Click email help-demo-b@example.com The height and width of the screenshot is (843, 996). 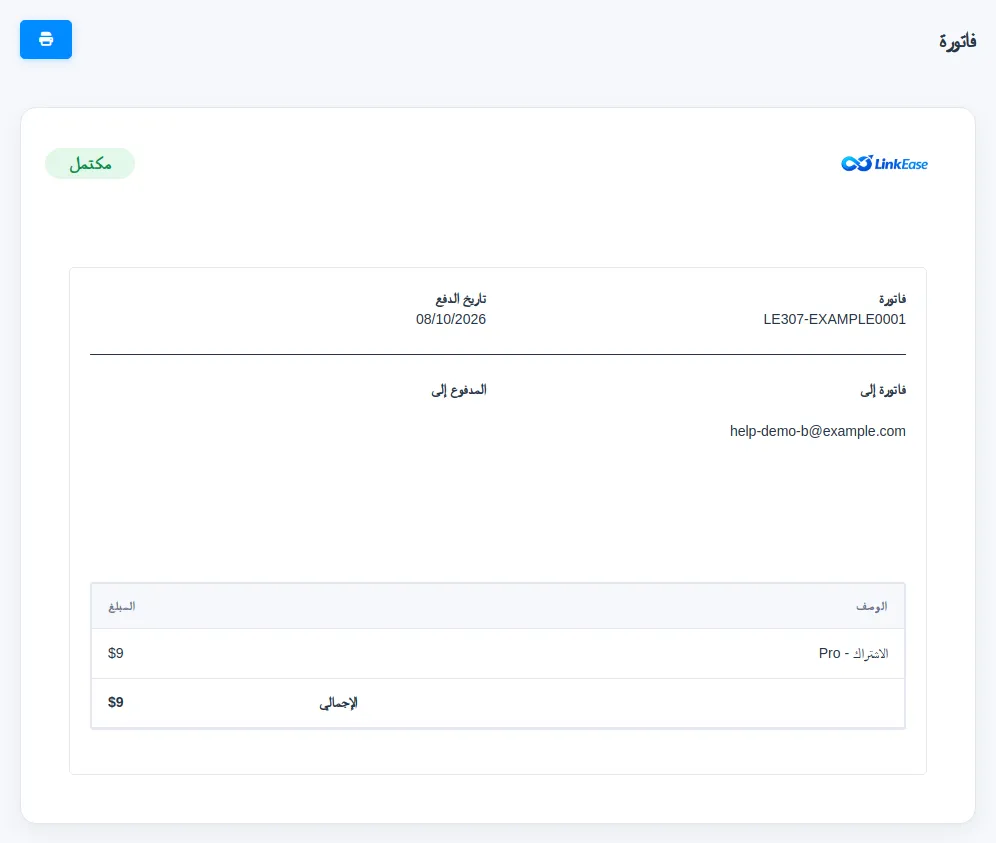[818, 431]
